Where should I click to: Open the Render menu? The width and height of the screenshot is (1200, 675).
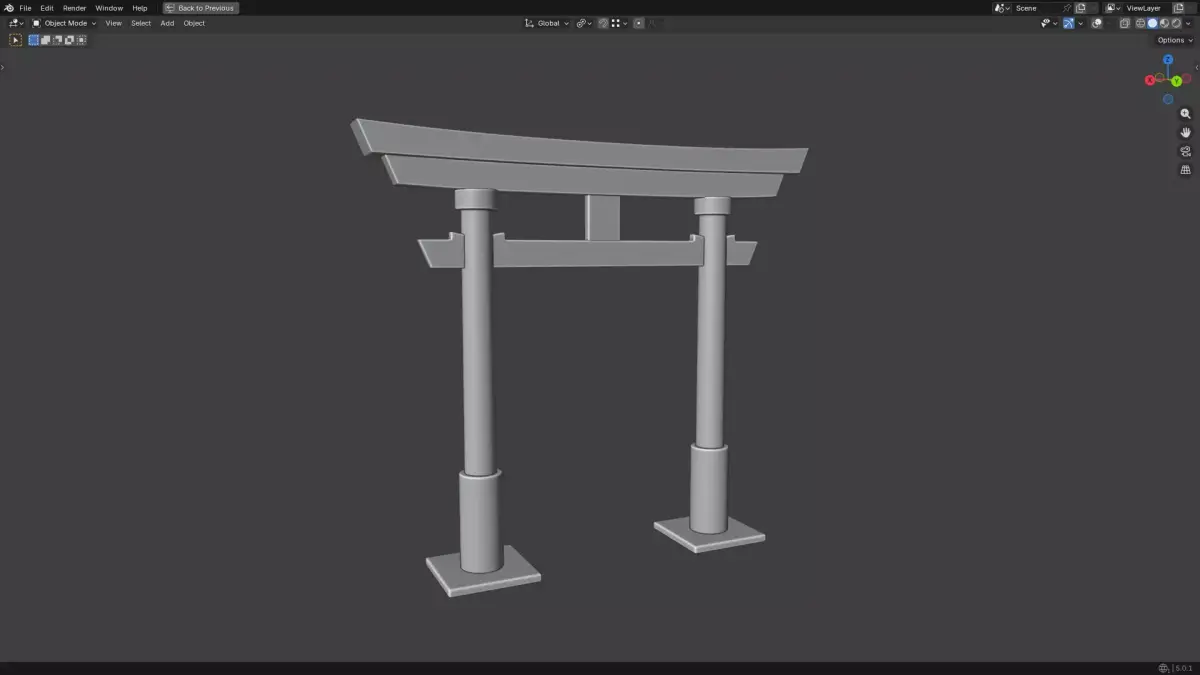point(73,7)
